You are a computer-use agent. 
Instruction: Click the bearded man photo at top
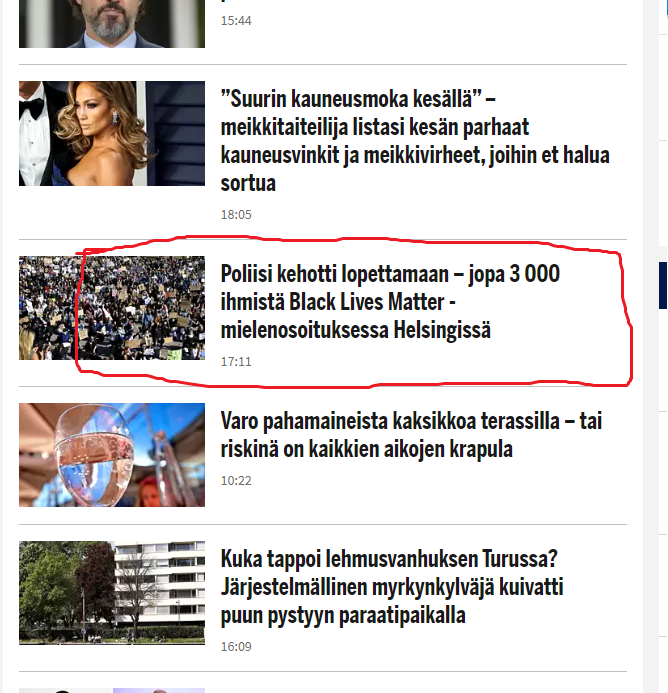coord(112,24)
